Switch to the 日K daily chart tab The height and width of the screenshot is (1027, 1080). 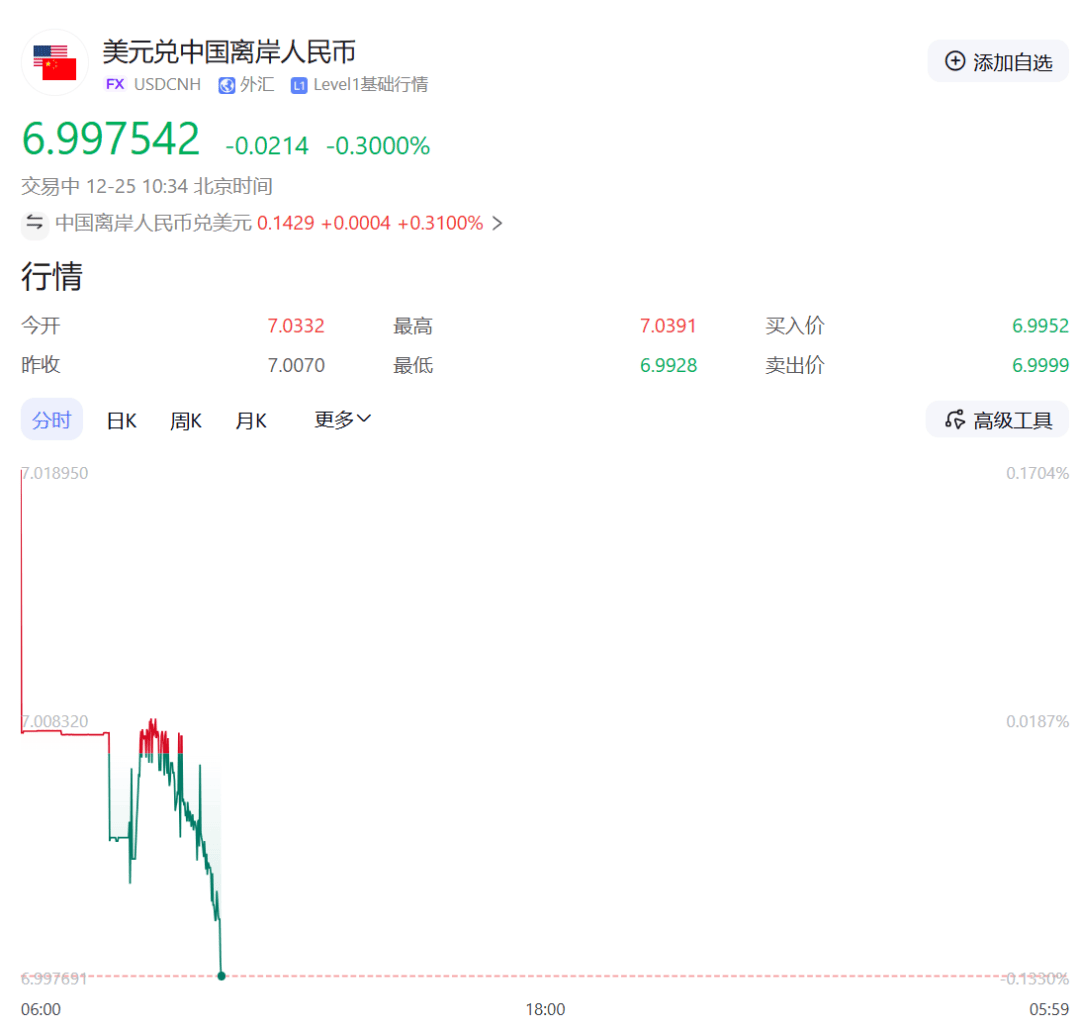coord(120,419)
